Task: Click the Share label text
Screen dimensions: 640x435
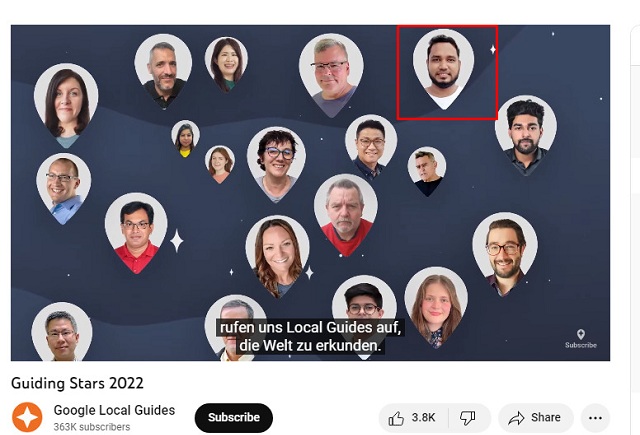Action: (x=545, y=417)
